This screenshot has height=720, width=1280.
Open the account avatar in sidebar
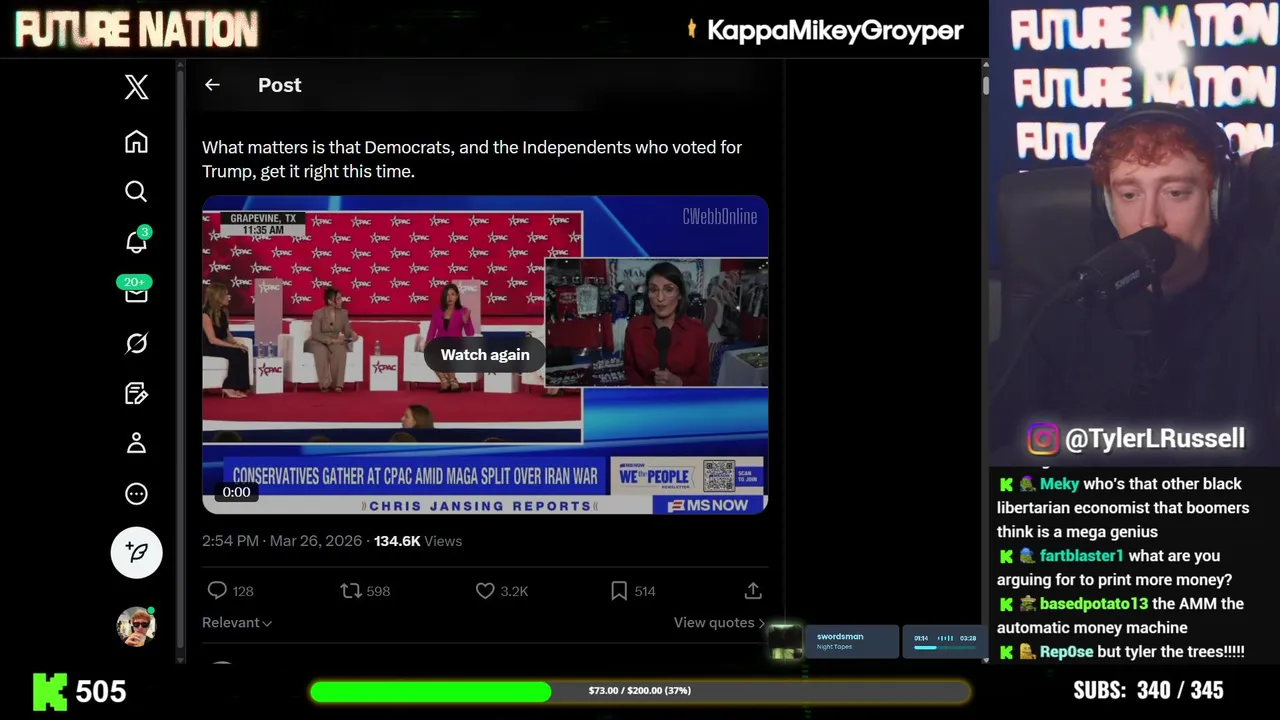(x=136, y=626)
